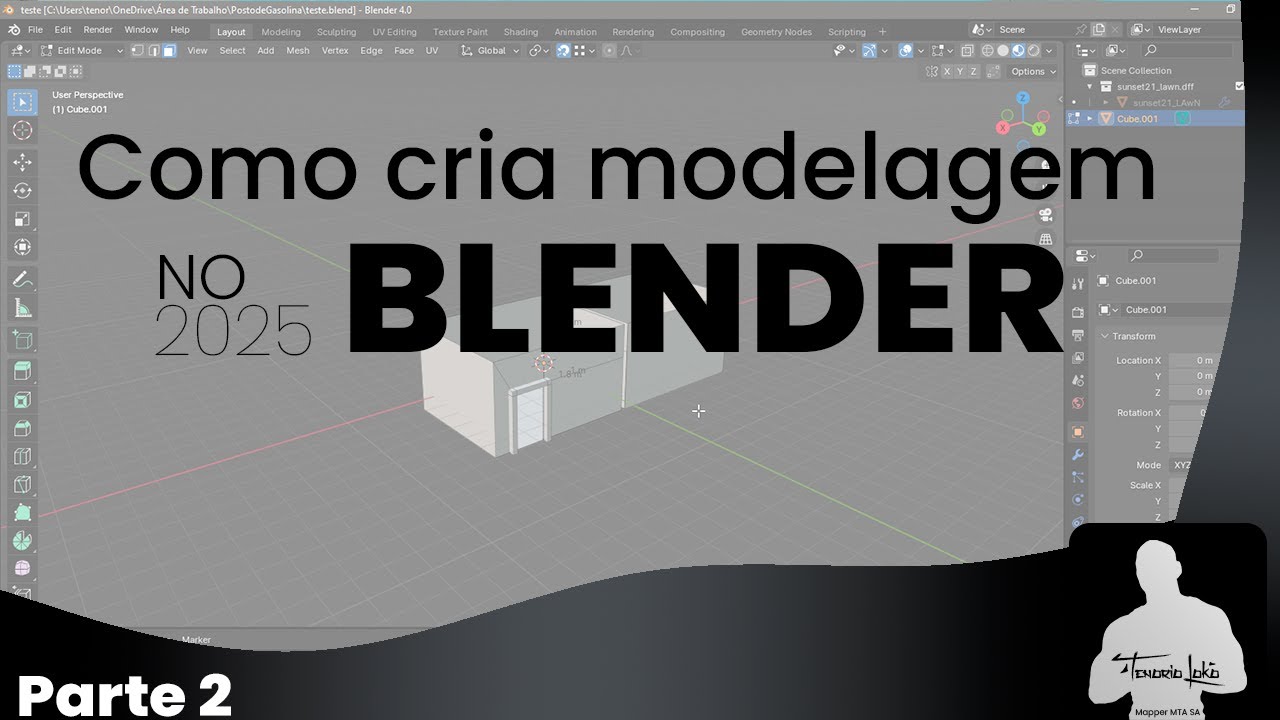
Task: Select the Measure tool
Action: [x=22, y=308]
